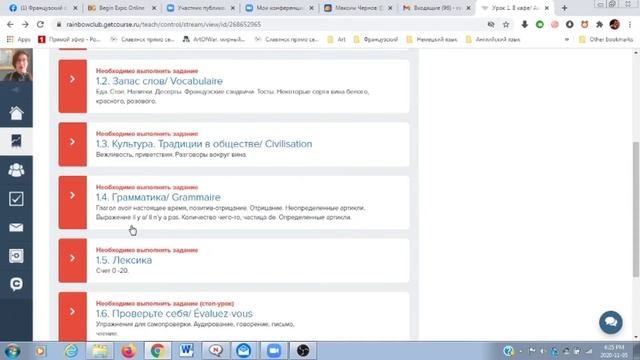Open Other bookmarks folder
Screen dimensions: 640x360
point(606,40)
